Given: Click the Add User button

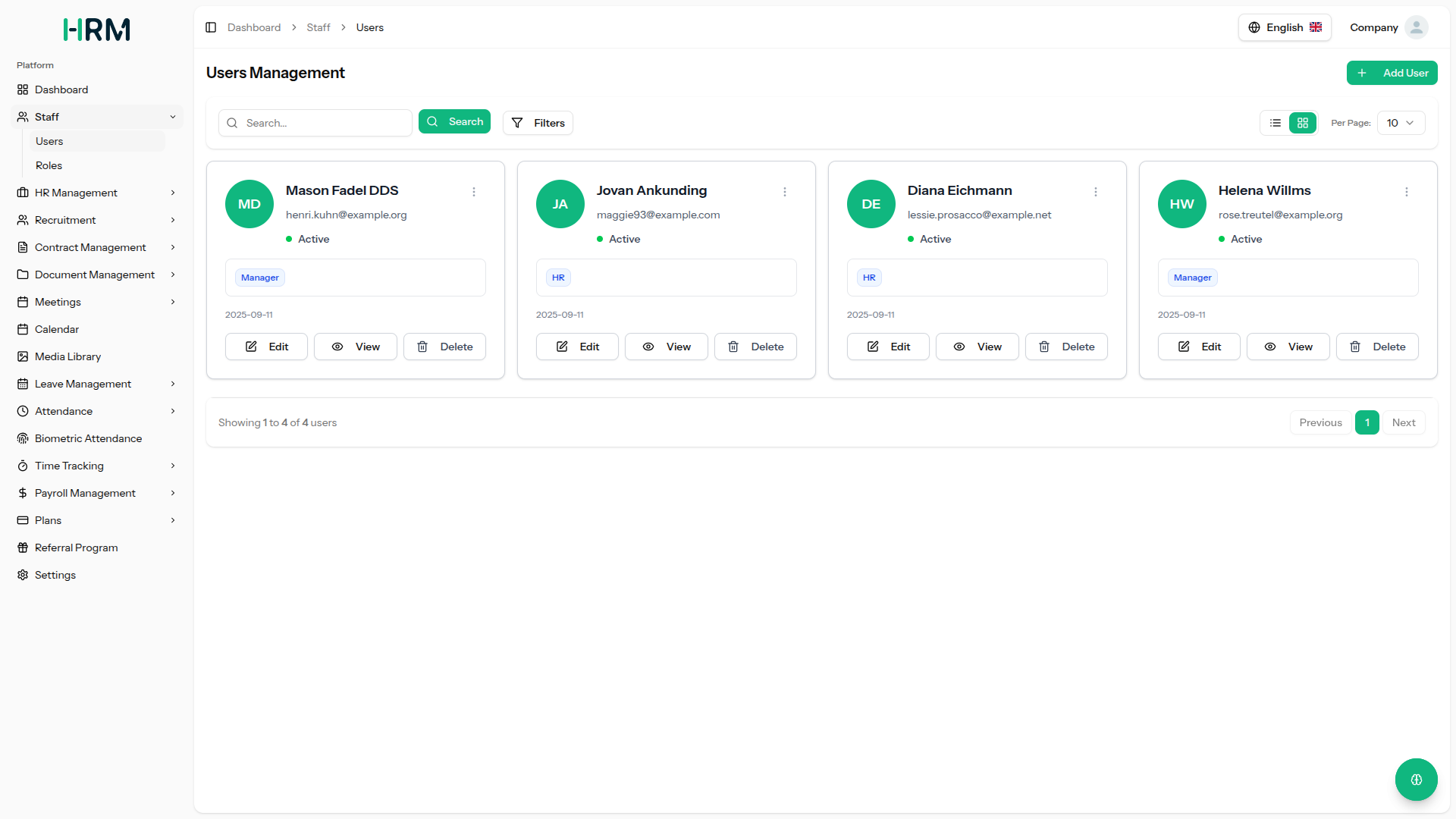Looking at the screenshot, I should point(1392,73).
